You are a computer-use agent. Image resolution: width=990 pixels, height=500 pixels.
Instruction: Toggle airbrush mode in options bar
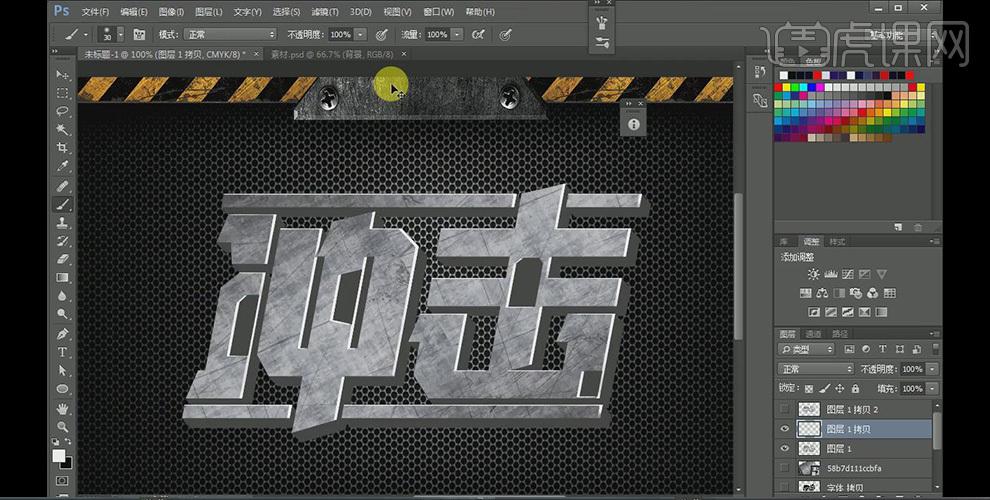click(x=478, y=35)
